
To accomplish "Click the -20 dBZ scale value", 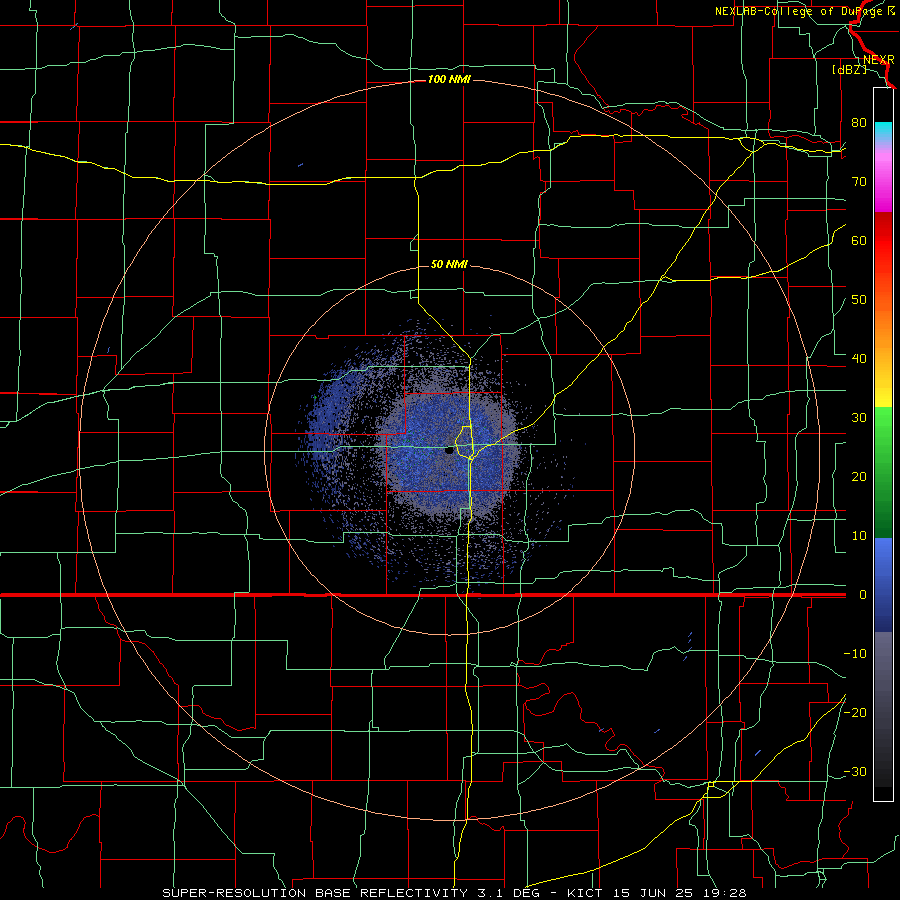I will [855, 713].
